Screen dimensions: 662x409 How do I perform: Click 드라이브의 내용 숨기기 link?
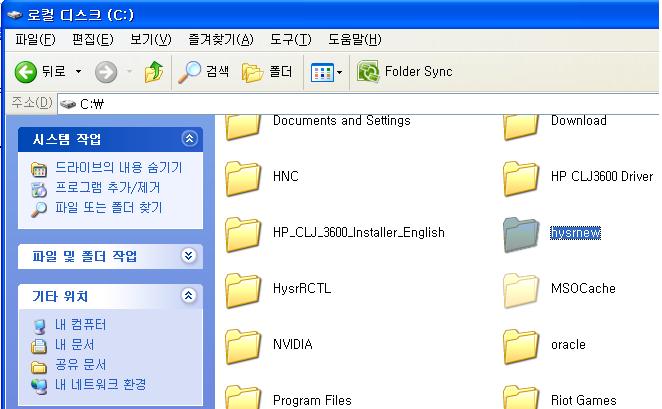click(x=118, y=168)
